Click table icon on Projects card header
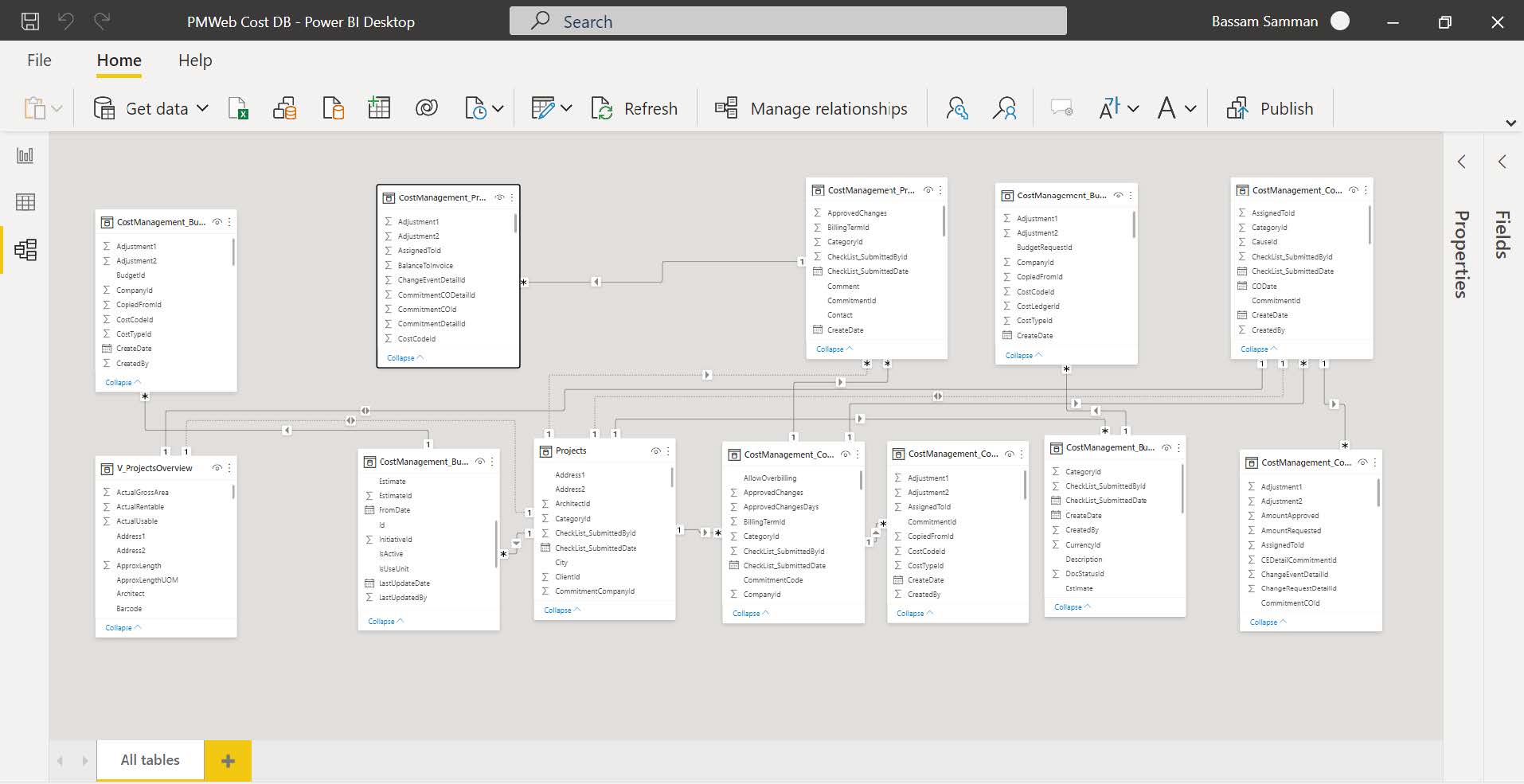The height and width of the screenshot is (784, 1524). (x=545, y=451)
